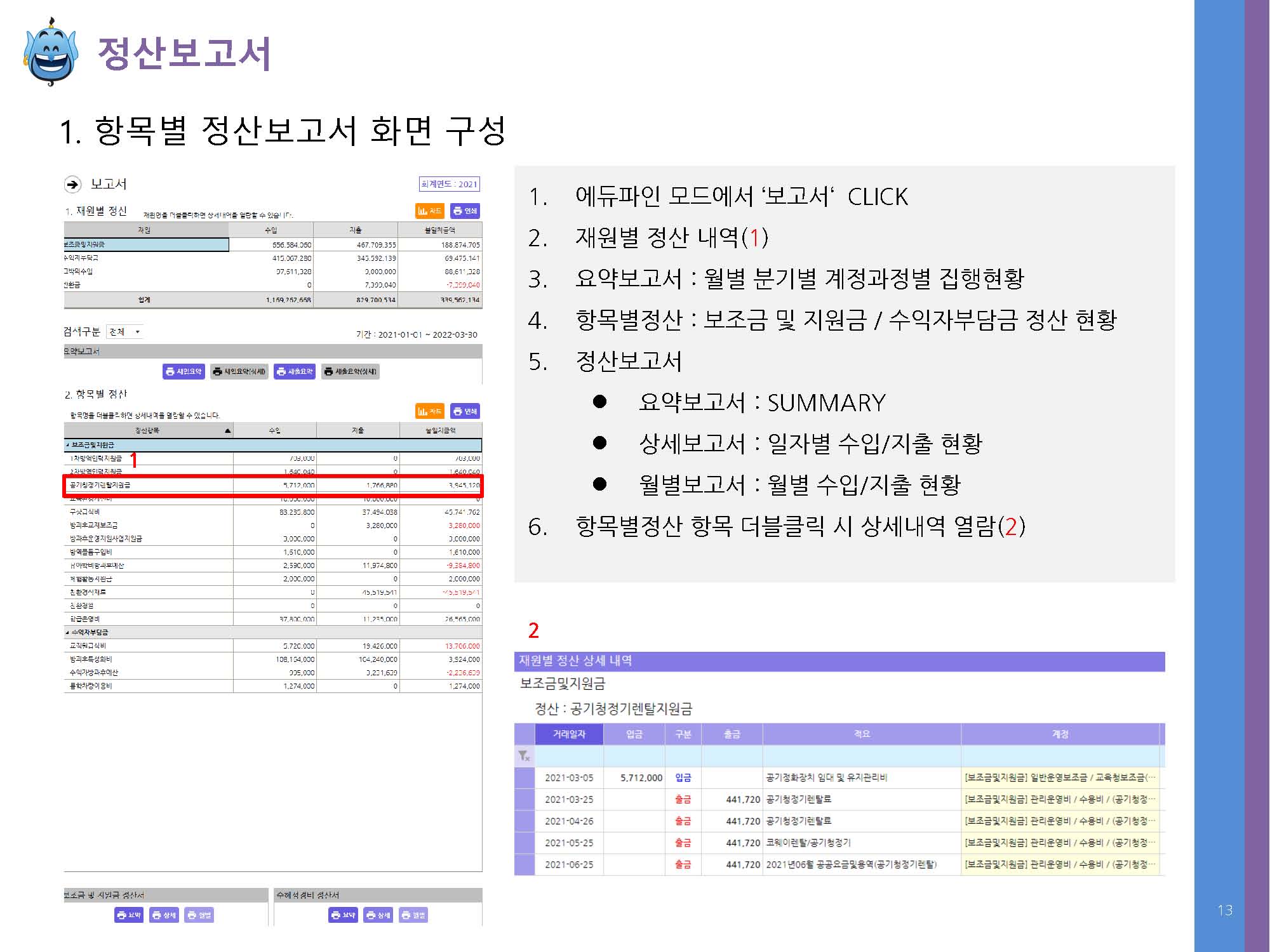Image resolution: width=1270 pixels, height=952 pixels.
Task: Print the 세출요약 summary report
Action: (x=295, y=371)
